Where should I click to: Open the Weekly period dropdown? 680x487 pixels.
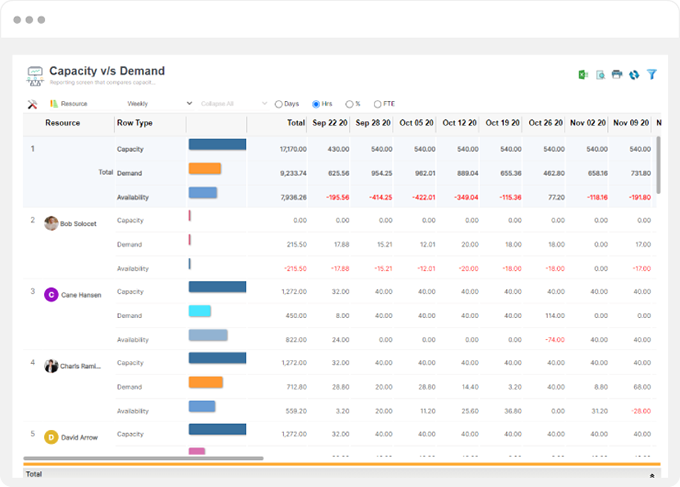(159, 104)
